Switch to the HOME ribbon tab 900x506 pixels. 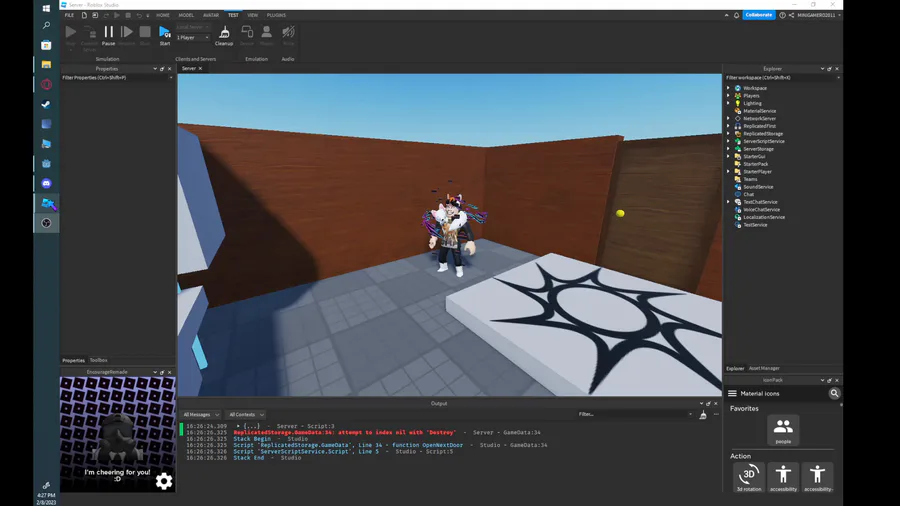(x=163, y=15)
